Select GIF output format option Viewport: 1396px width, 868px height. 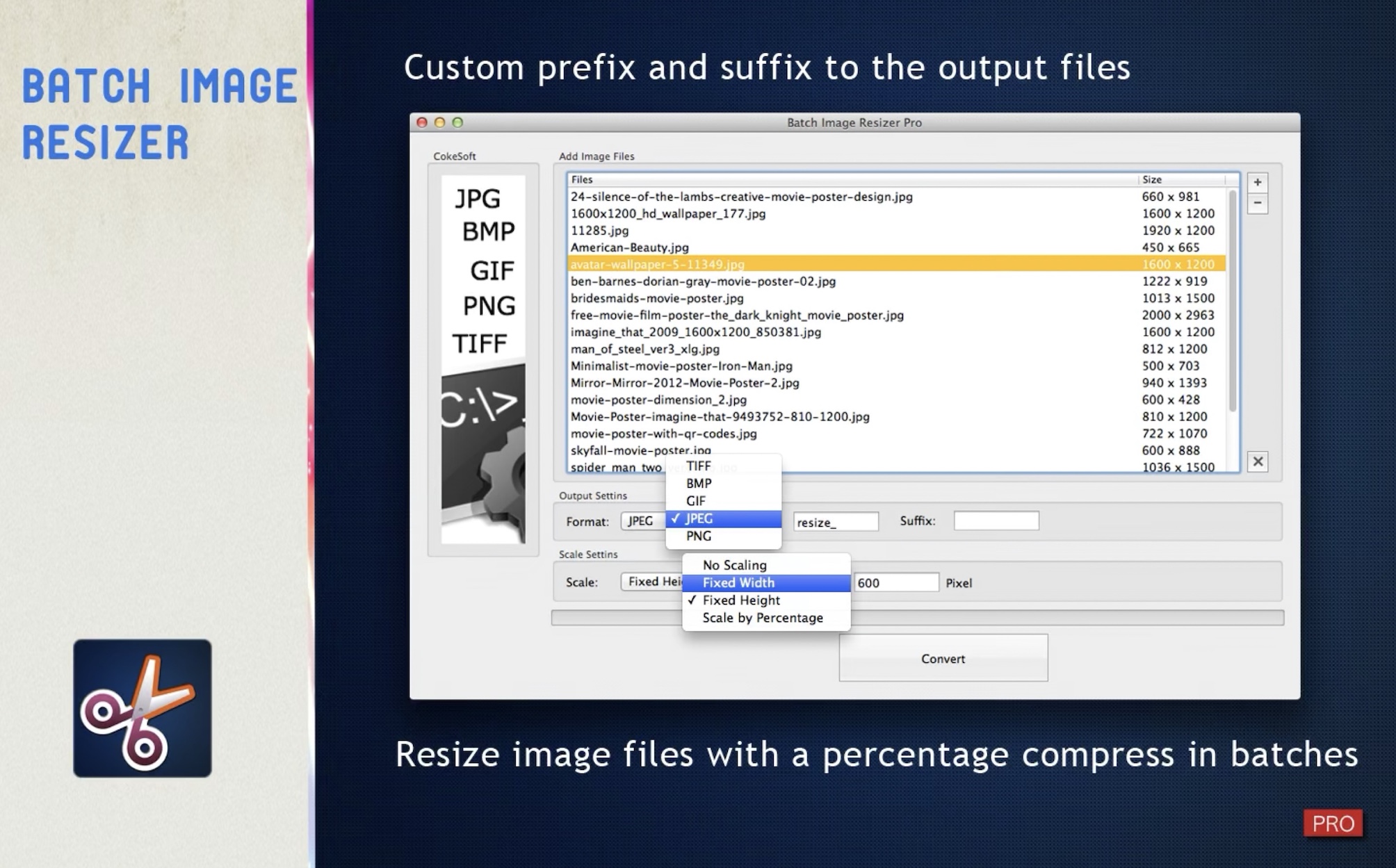point(696,501)
